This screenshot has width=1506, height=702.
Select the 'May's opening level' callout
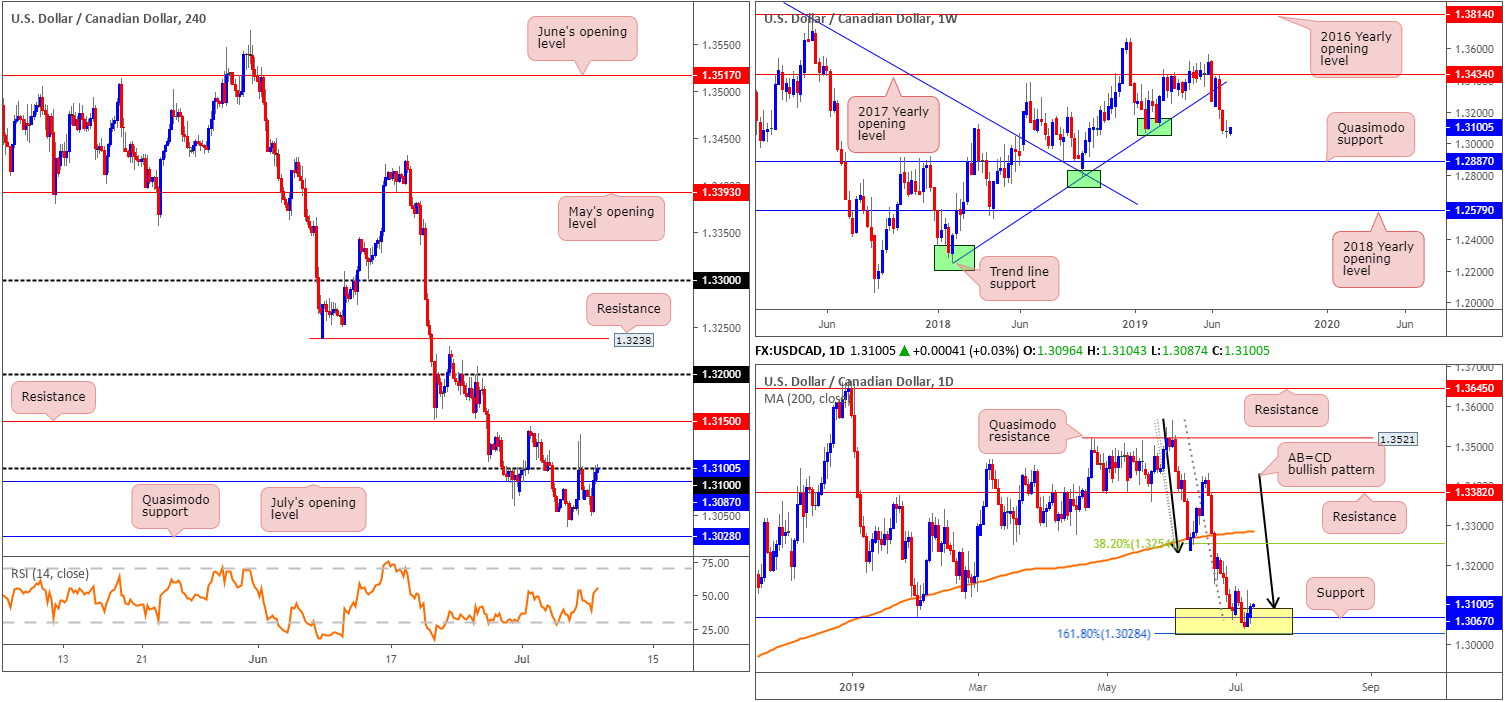(x=609, y=219)
